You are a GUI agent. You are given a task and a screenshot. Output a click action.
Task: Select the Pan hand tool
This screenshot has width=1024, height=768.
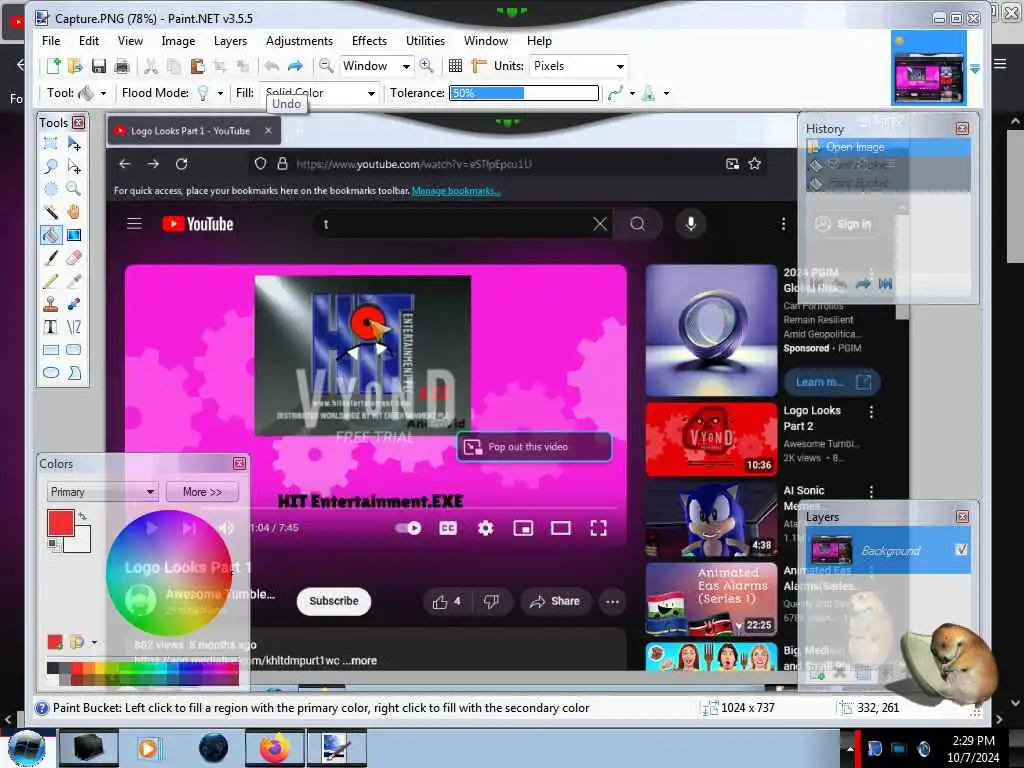74,212
